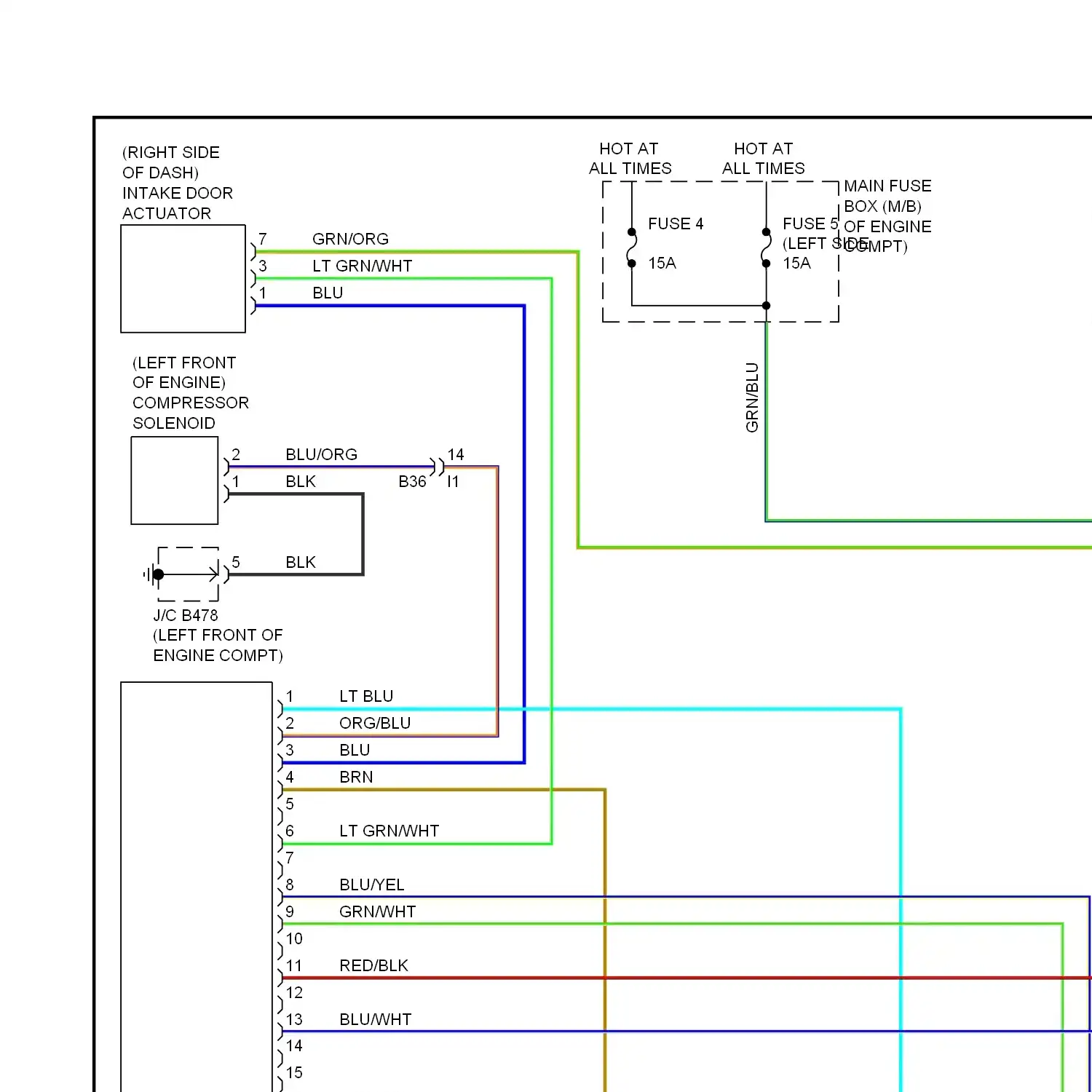Click pin number 12 on lower connector
1092x1092 pixels.
293,992
